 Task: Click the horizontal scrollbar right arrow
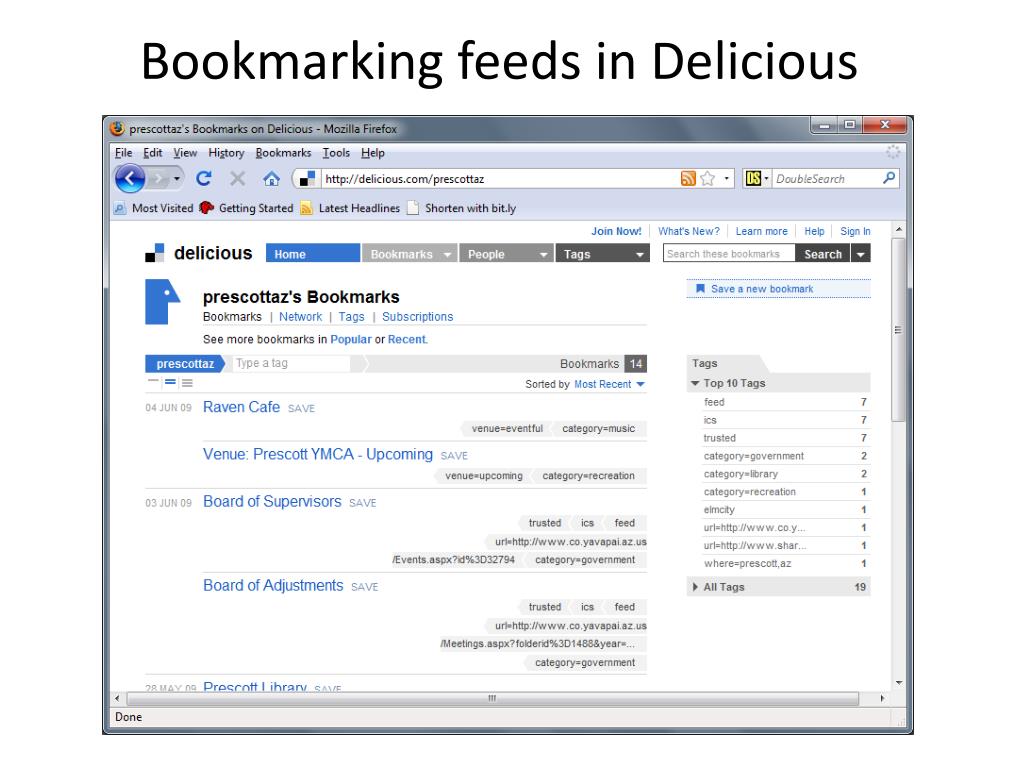pos(882,699)
